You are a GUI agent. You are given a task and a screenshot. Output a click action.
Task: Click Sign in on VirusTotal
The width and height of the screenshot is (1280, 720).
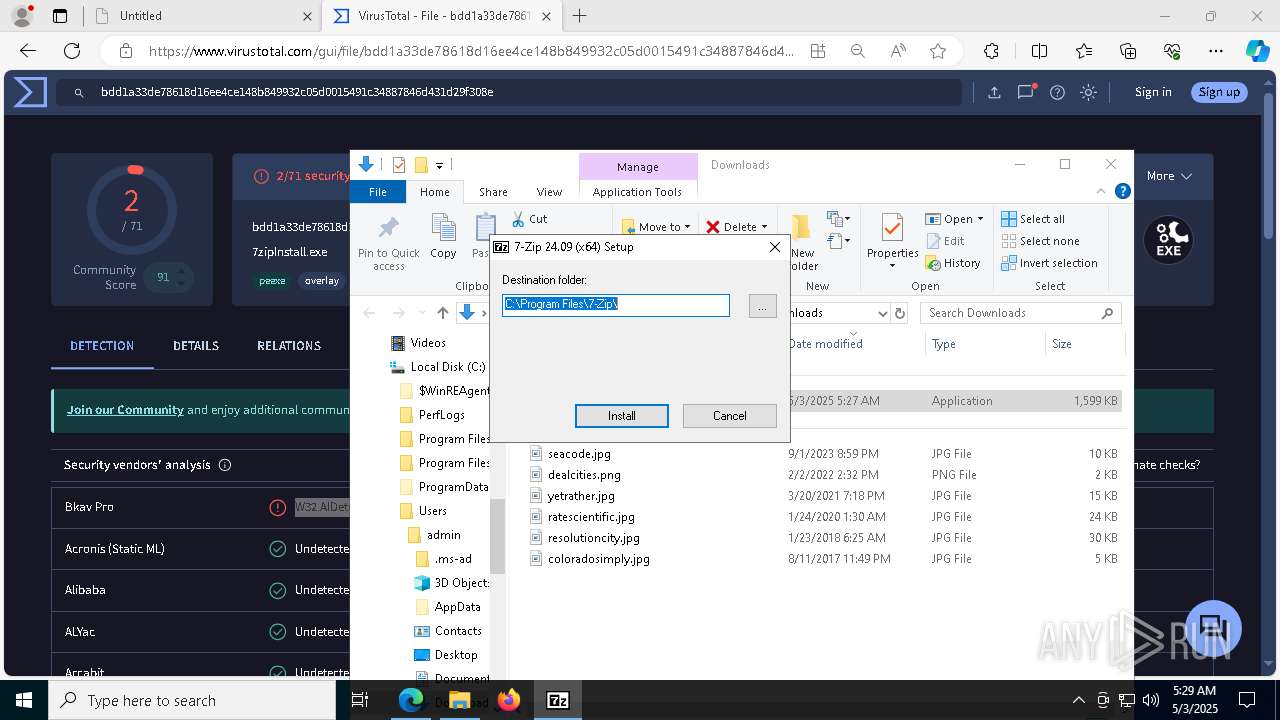click(x=1153, y=92)
